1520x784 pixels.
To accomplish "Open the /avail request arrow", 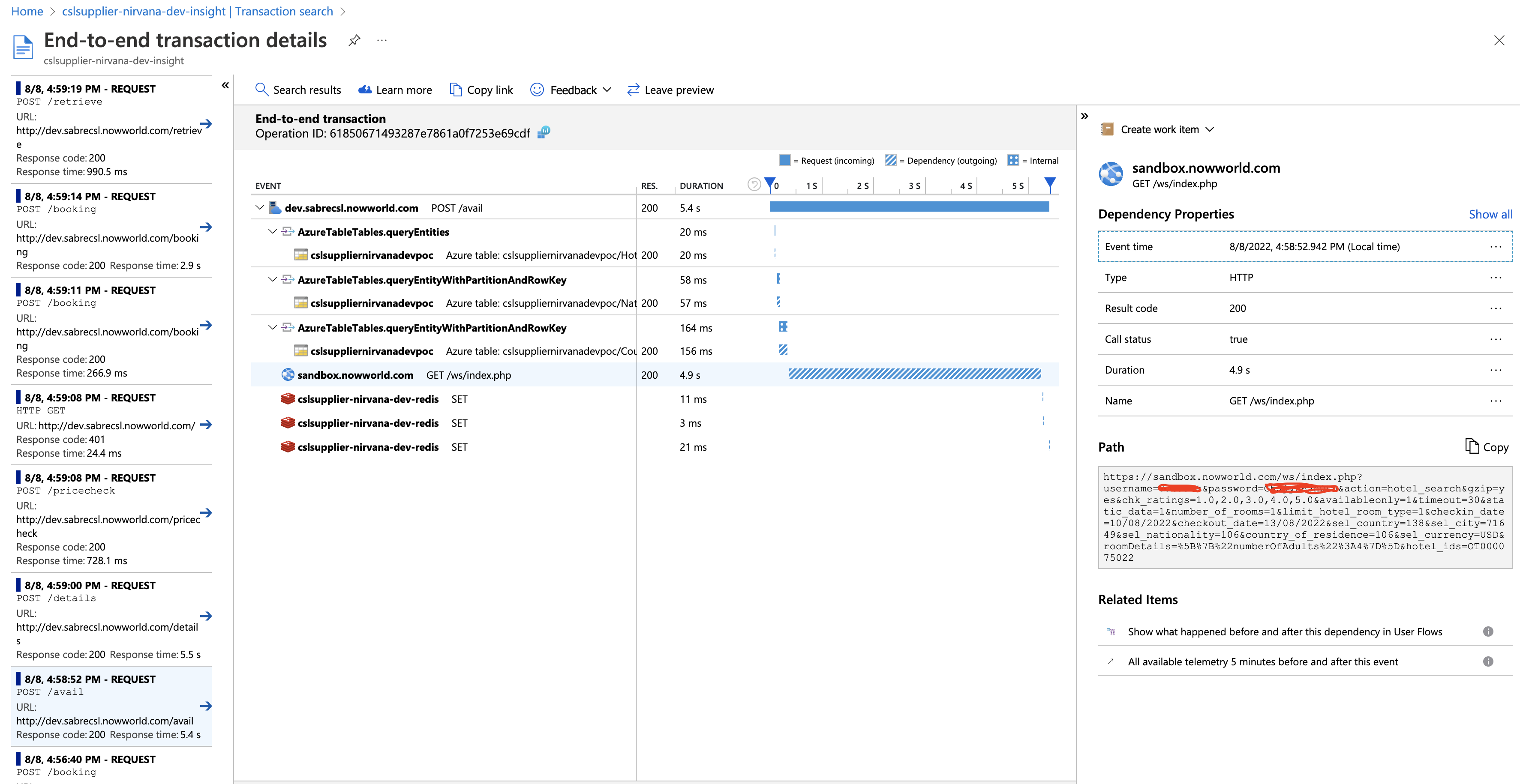I will (x=206, y=706).
